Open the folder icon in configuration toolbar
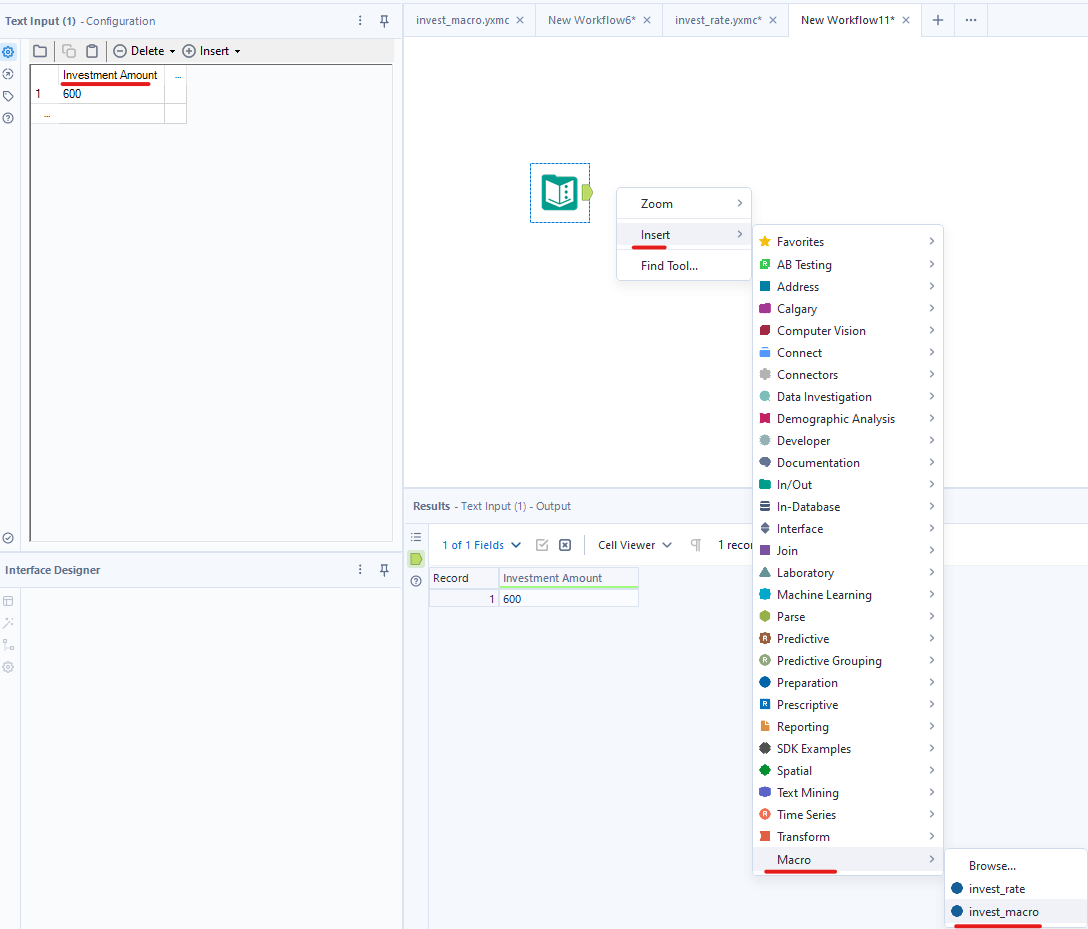The height and width of the screenshot is (929, 1088). [x=40, y=51]
